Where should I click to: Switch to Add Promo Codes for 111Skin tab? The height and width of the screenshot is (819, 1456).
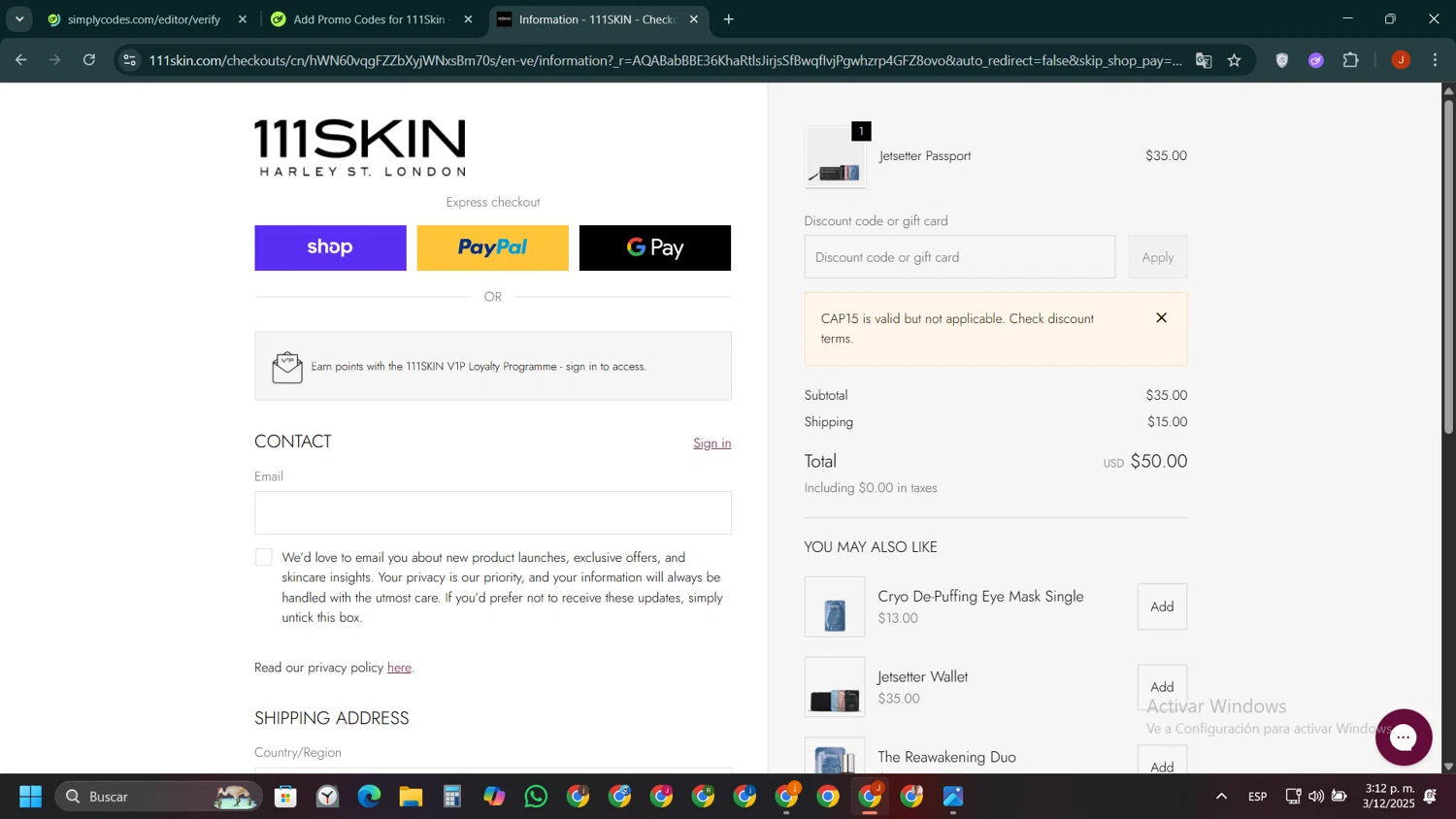369,19
